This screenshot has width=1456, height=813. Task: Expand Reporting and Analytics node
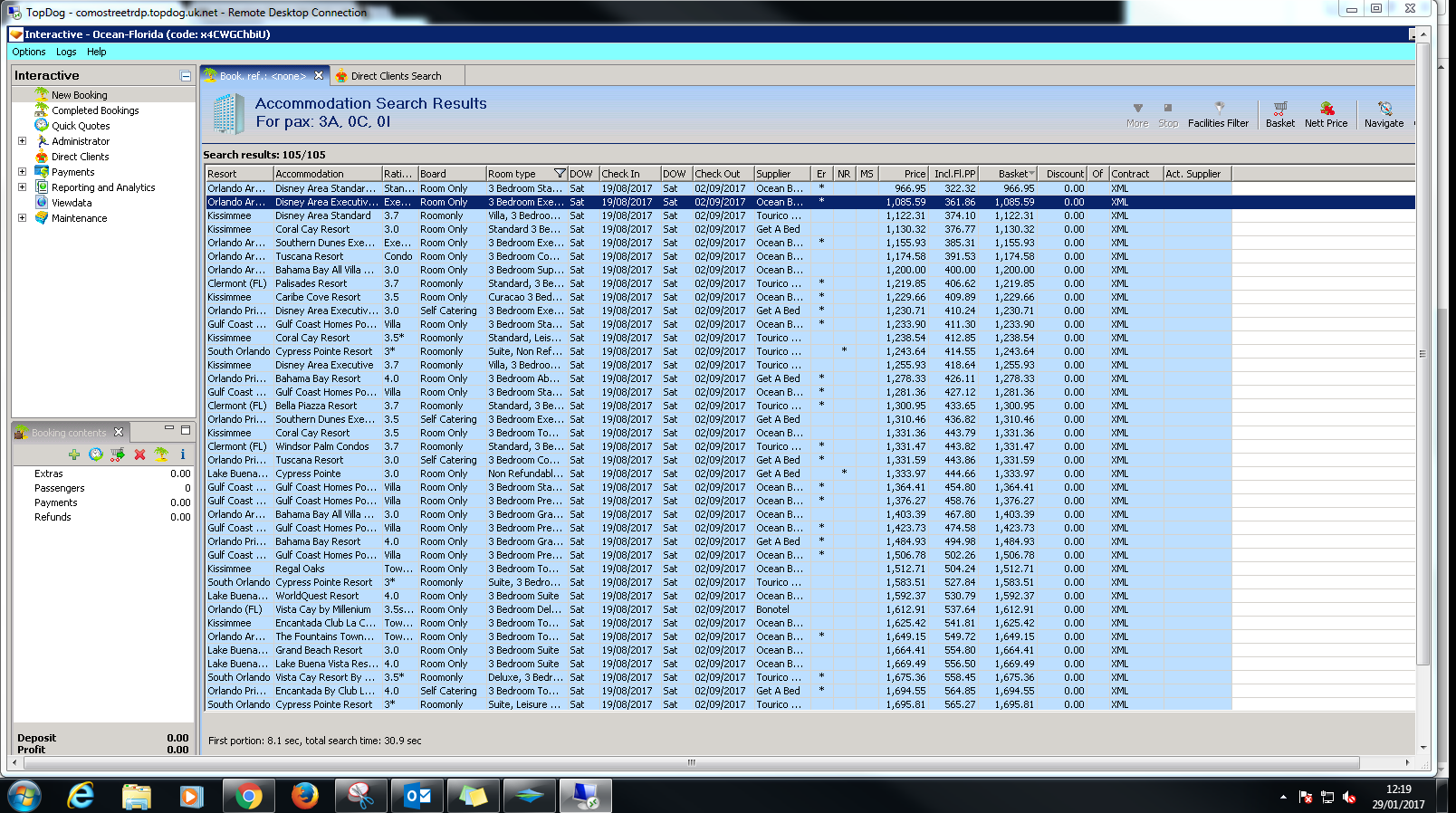(23, 187)
